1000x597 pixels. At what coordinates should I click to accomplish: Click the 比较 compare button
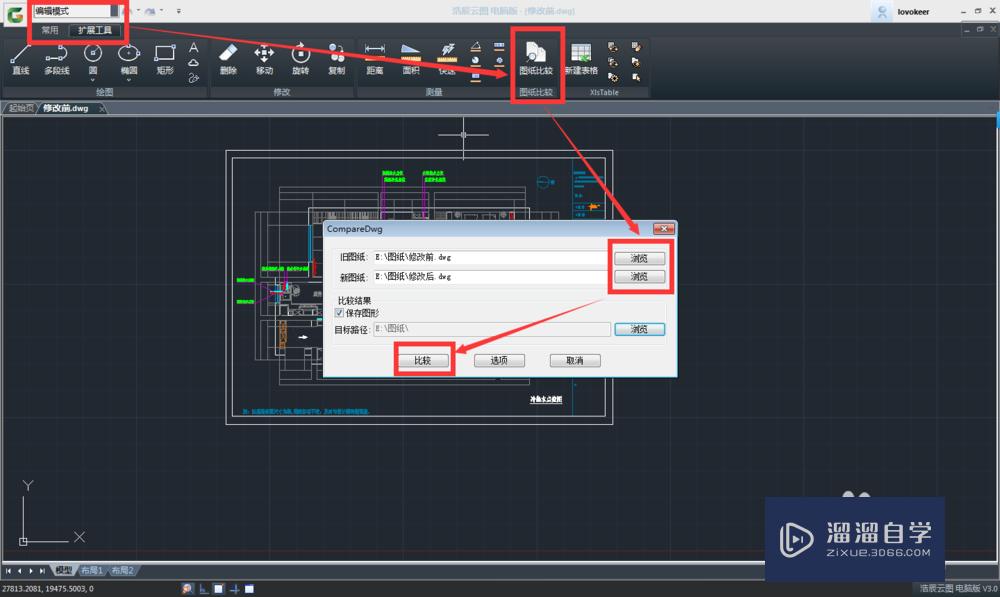(423, 361)
